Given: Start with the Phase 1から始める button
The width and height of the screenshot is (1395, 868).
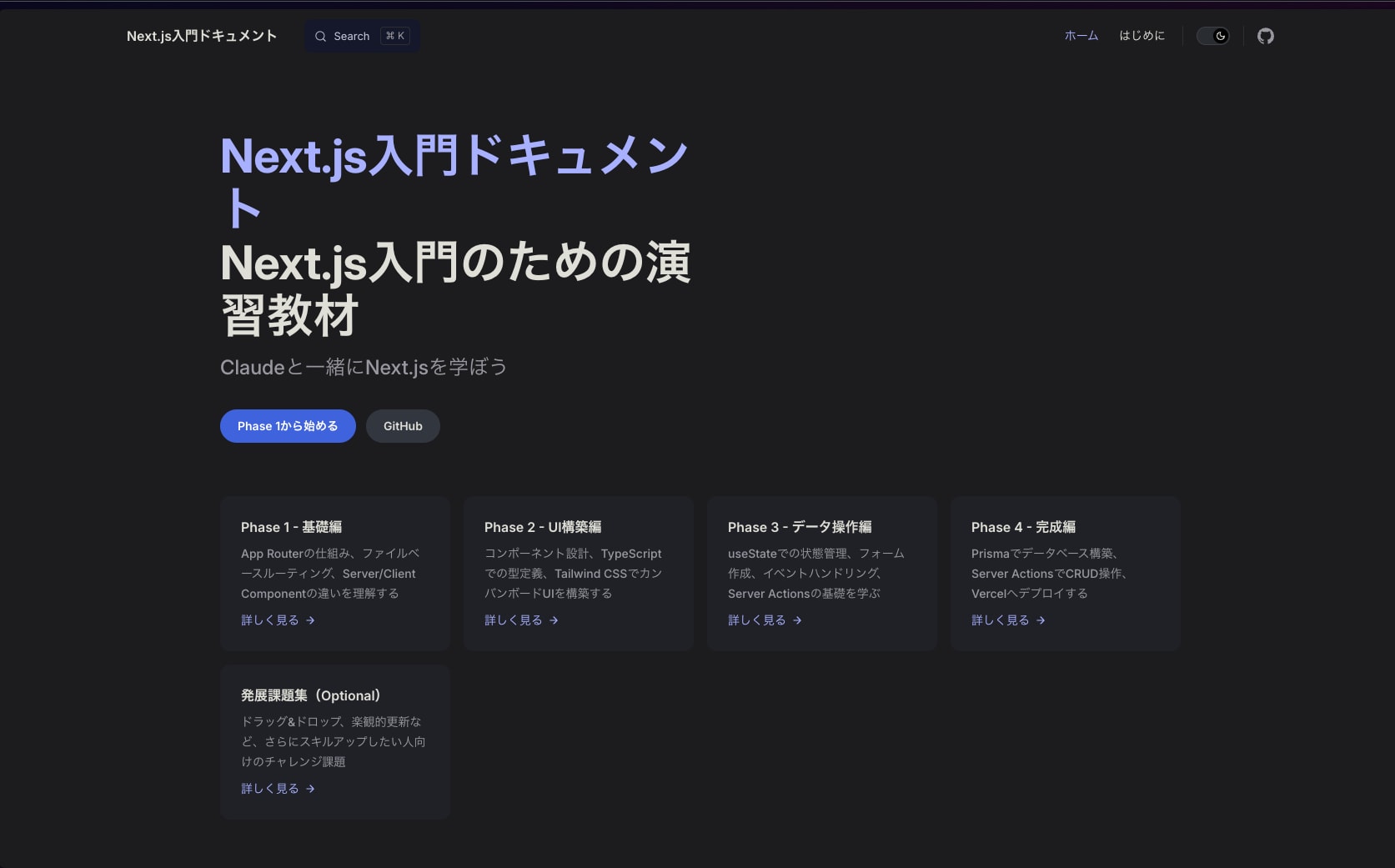Looking at the screenshot, I should [288, 426].
